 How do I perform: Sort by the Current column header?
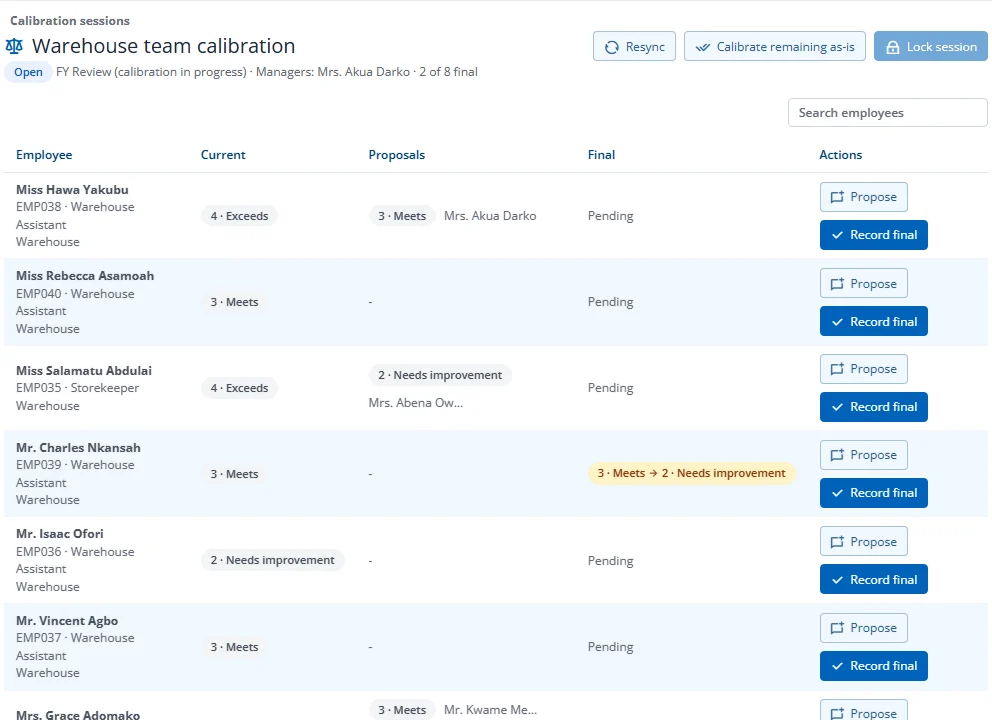coord(223,155)
